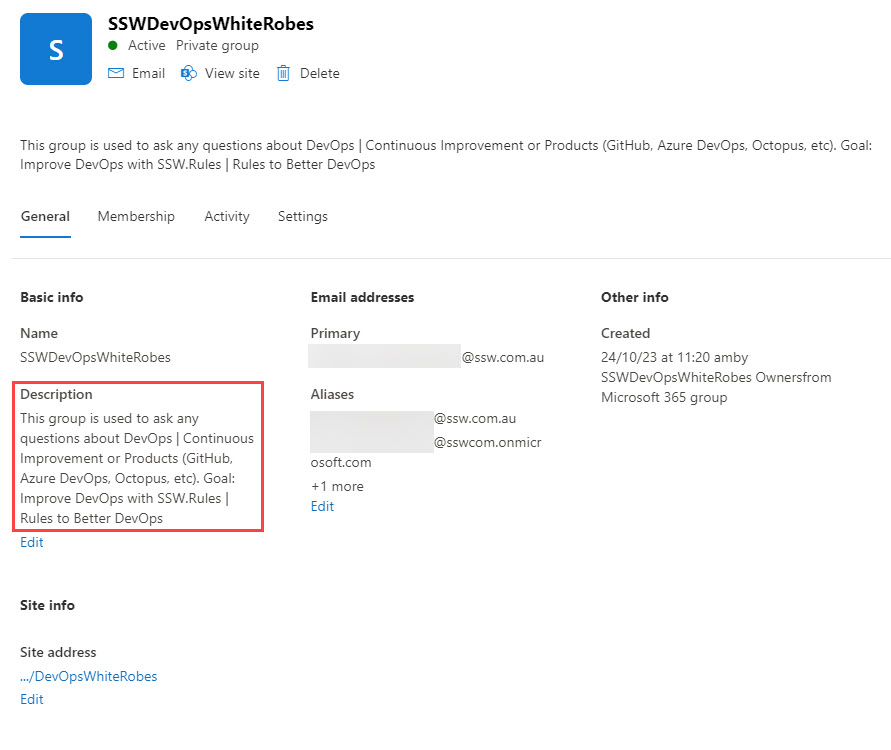Click the green Active status dot
Screen dimensions: 891x750
tap(113, 46)
